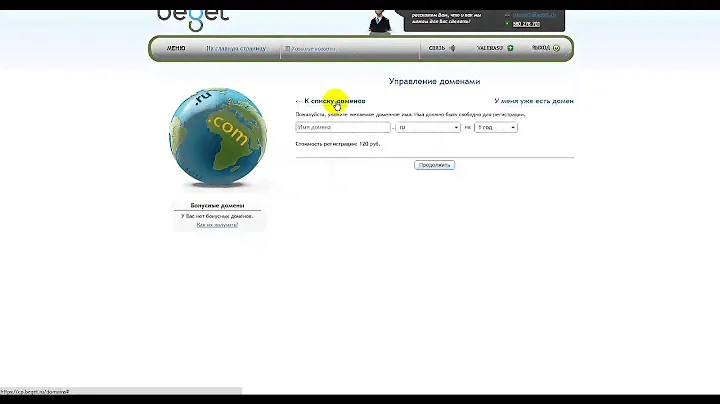Click the speaker icon next to СВЯЗЬ
Image resolution: width=720 pixels, height=404 pixels.
tap(452, 48)
